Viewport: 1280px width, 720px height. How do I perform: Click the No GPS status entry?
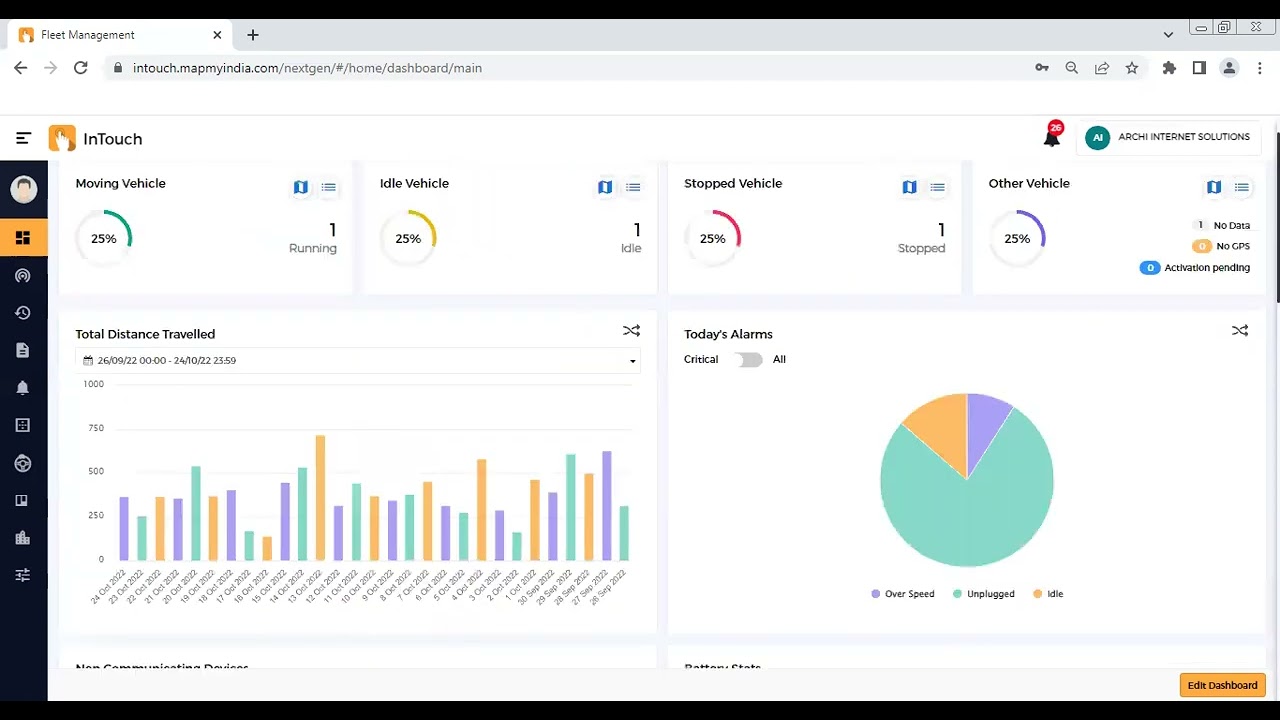pos(1221,246)
